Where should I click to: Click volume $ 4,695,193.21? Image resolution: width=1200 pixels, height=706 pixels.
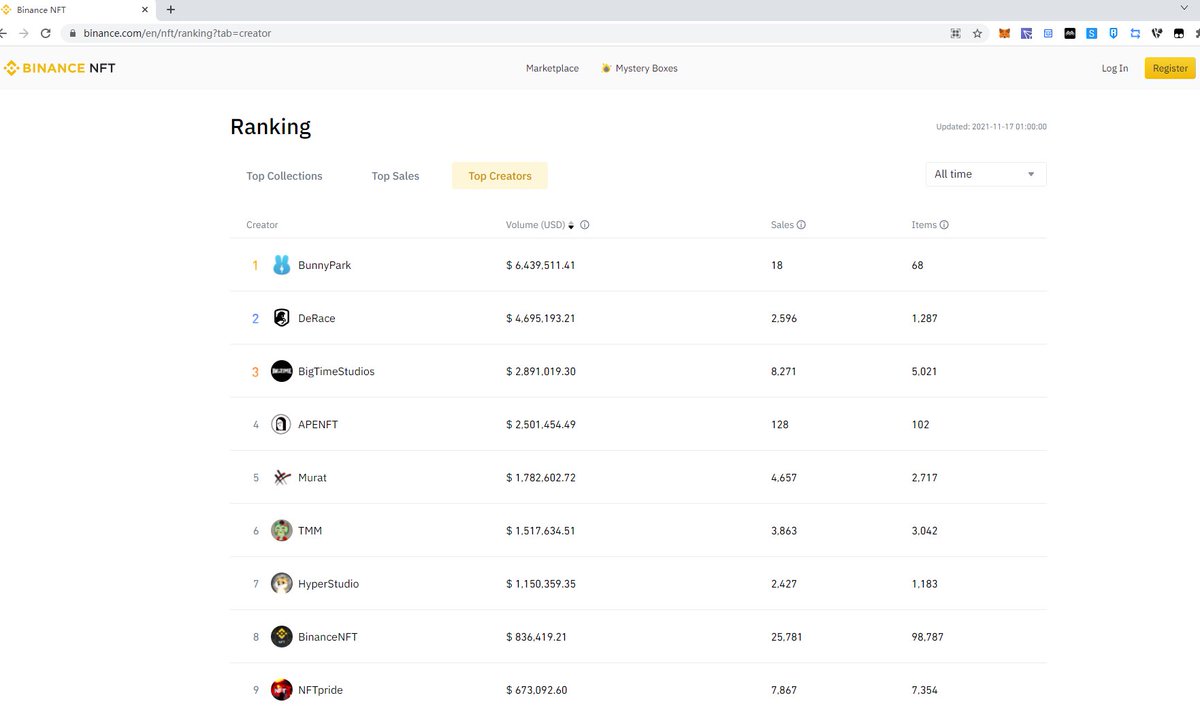(541, 318)
